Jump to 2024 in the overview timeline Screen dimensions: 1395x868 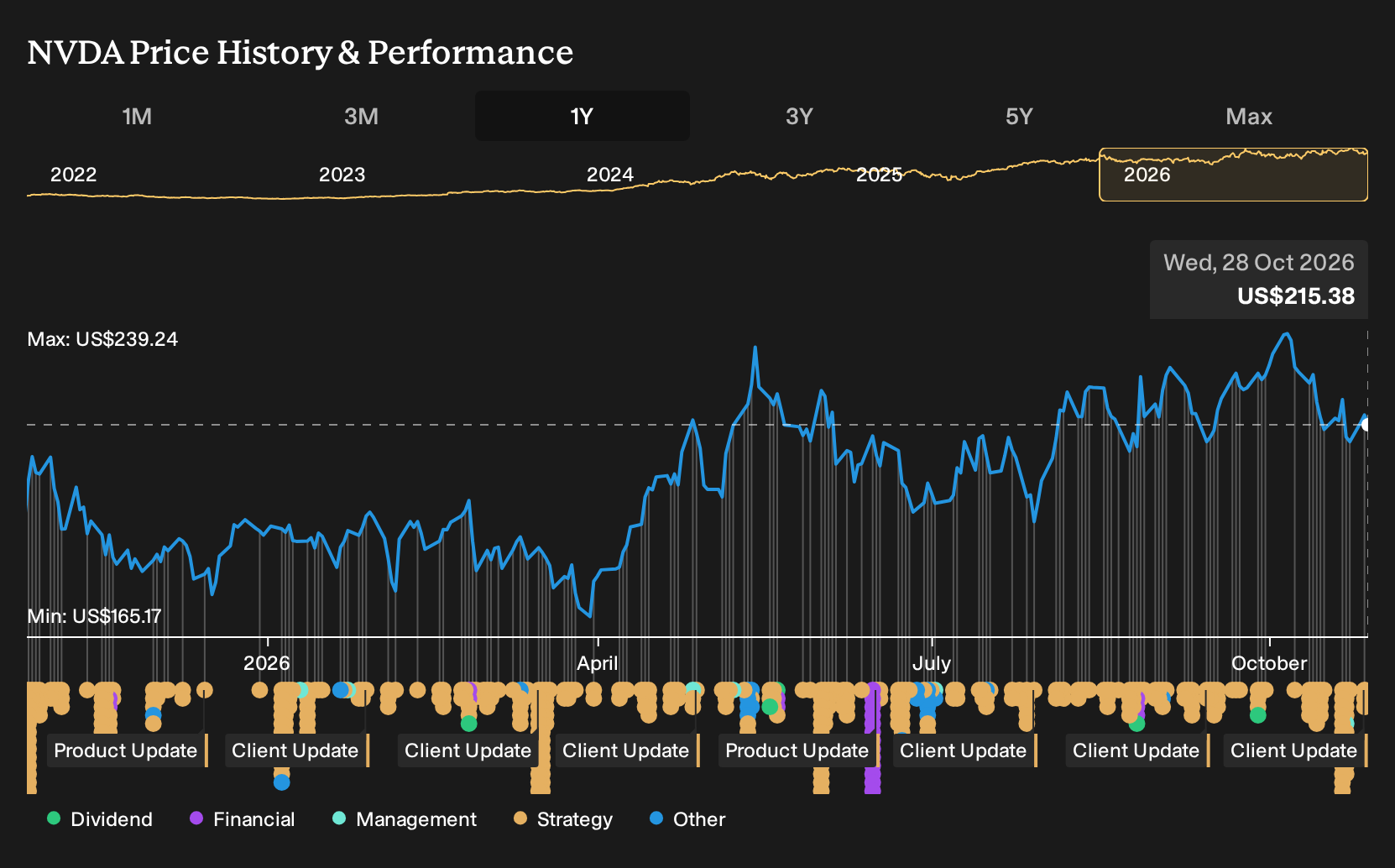(610, 175)
